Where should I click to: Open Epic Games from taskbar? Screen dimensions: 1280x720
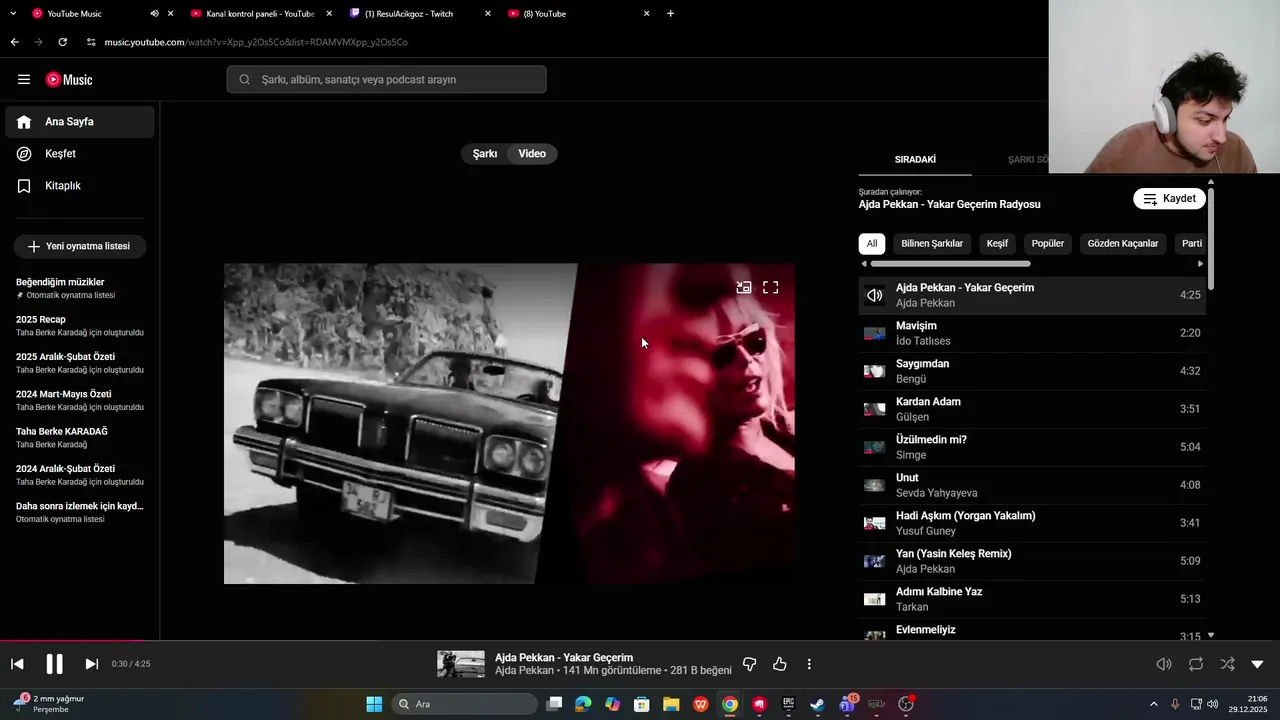(x=788, y=704)
